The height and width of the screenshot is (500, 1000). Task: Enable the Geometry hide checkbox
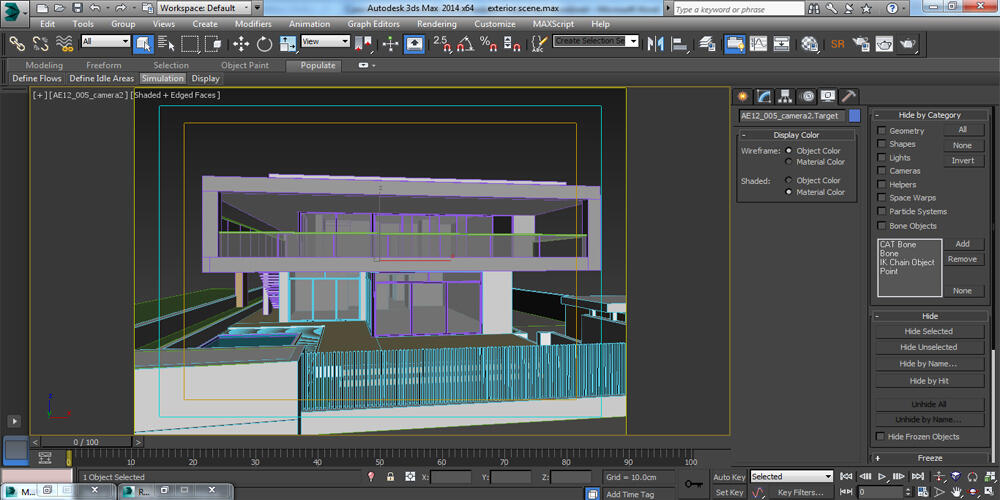tap(881, 131)
